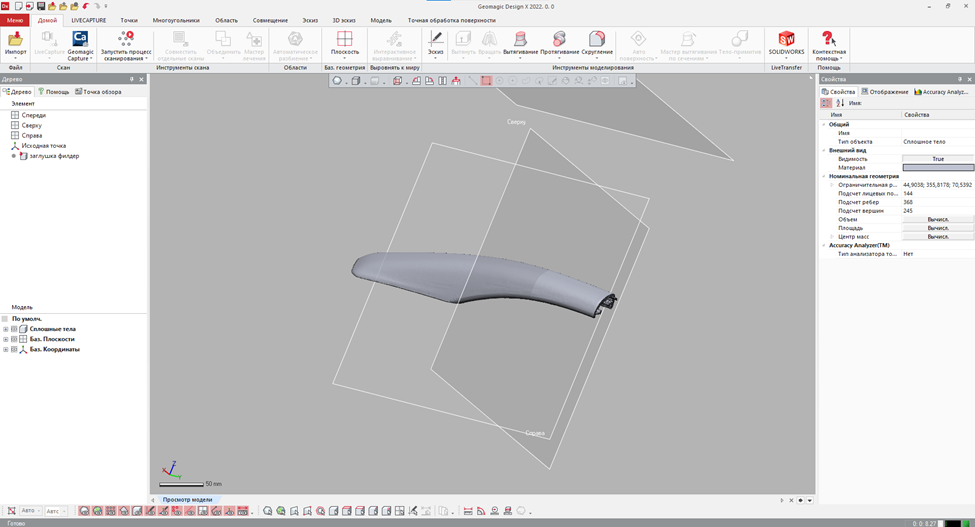The width and height of the screenshot is (975, 527).
Task: Open Плоскость dropdown arrow
Action: click(x=344, y=58)
